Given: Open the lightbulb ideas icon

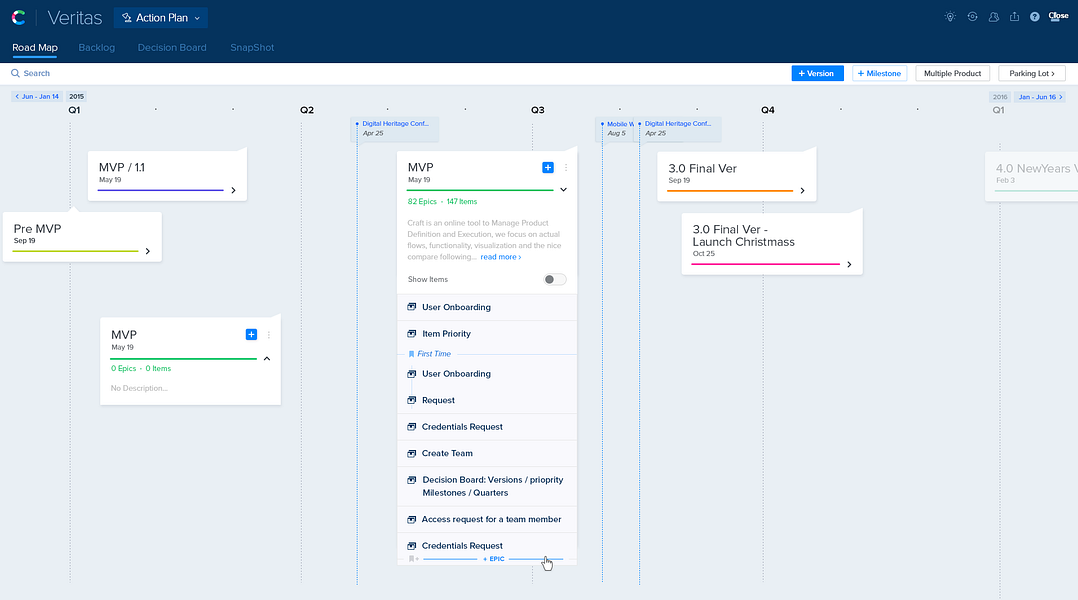Looking at the screenshot, I should coord(950,16).
